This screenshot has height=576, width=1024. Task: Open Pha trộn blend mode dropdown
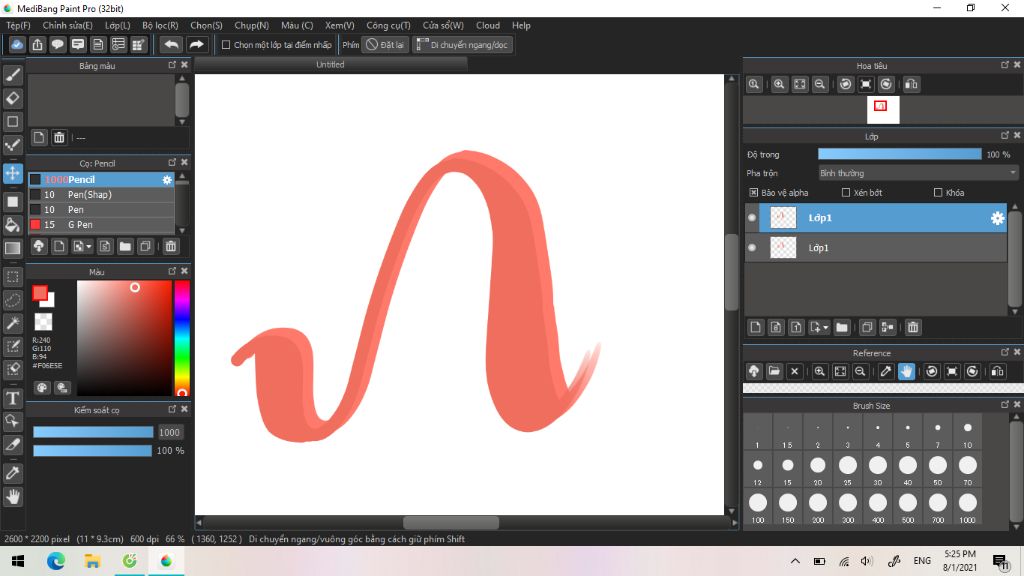click(x=918, y=173)
